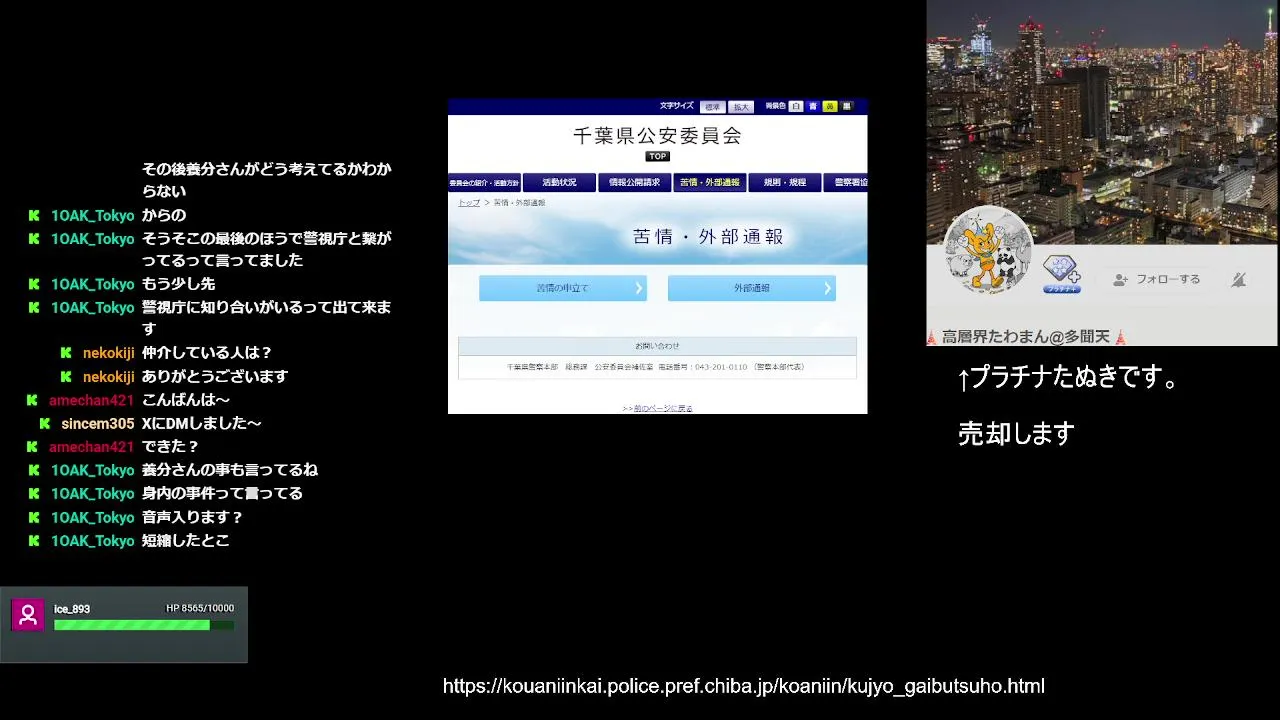The image size is (1280, 720).
Task: Open the streamer's round mascot avatar
Action: tap(988, 251)
